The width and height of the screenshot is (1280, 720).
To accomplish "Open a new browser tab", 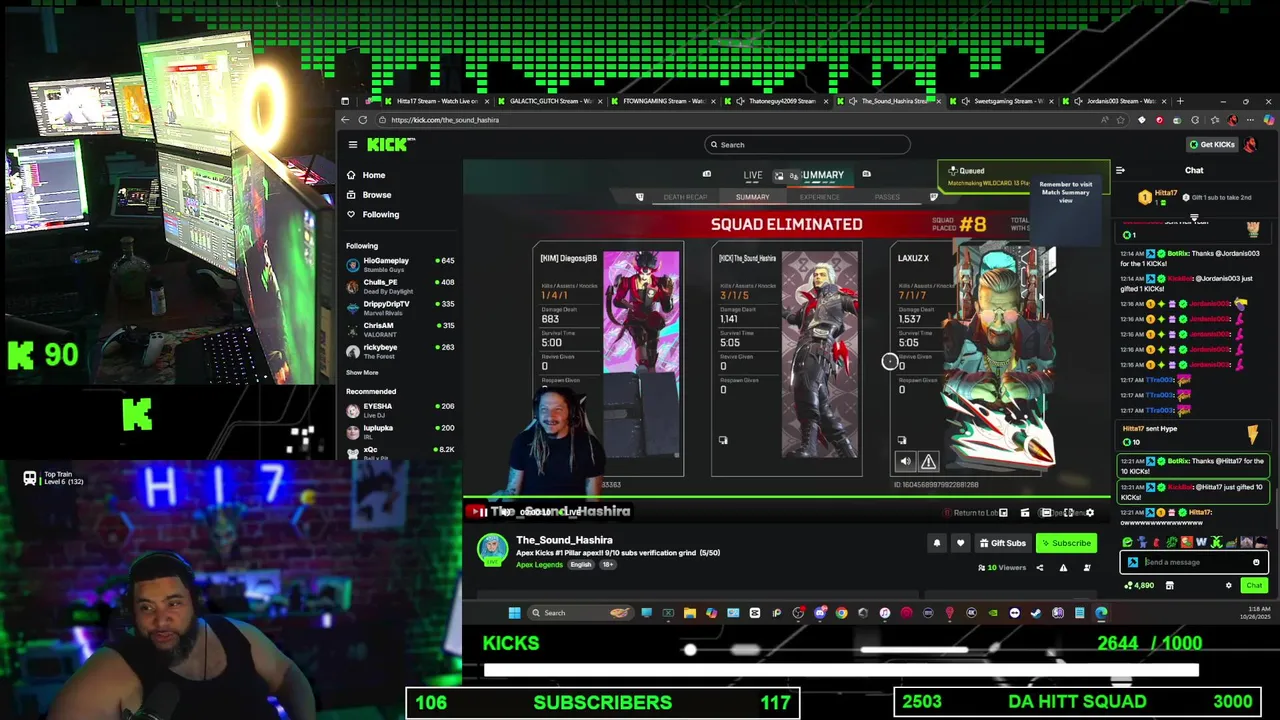I will [x=1180, y=101].
